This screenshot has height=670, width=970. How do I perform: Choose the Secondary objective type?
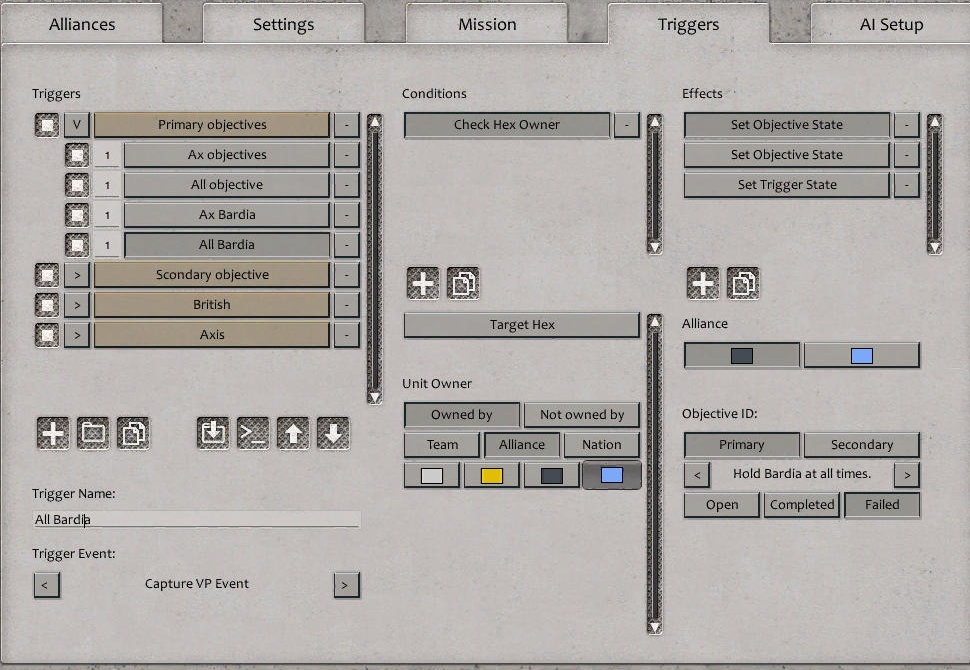point(862,444)
